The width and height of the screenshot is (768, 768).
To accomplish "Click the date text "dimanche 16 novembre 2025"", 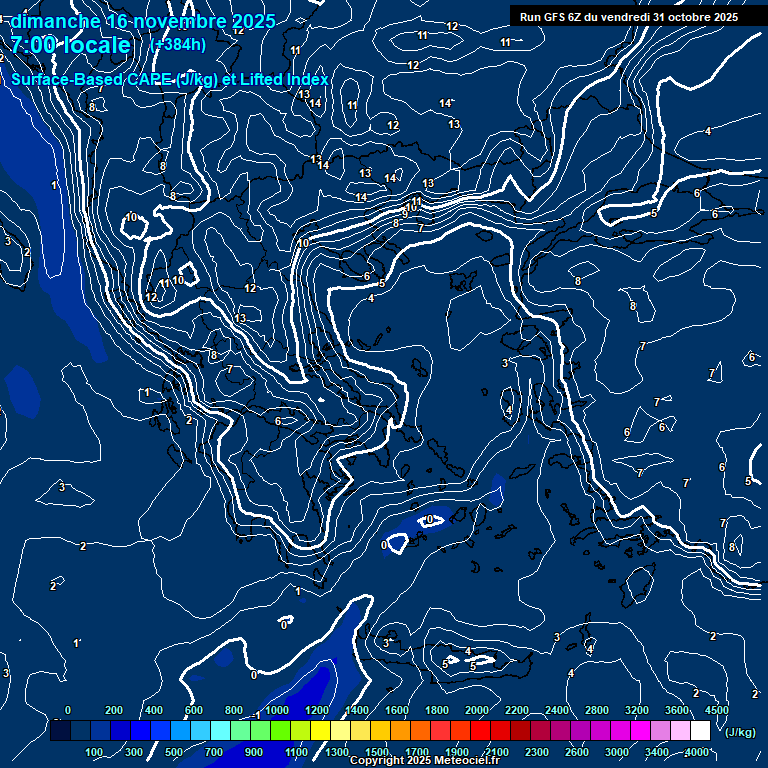I will point(143,22).
